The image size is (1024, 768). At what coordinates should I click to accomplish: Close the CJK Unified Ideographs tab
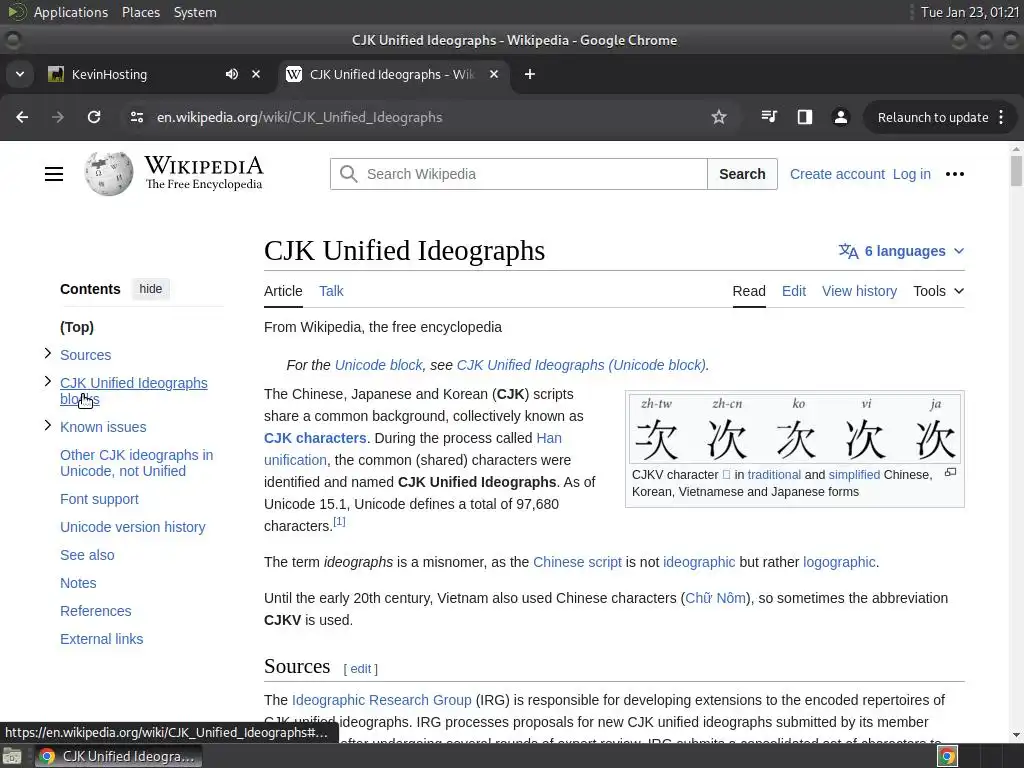click(x=494, y=74)
